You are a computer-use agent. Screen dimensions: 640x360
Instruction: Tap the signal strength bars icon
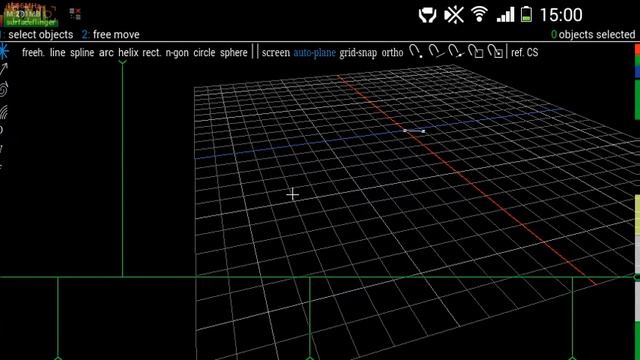click(x=505, y=15)
